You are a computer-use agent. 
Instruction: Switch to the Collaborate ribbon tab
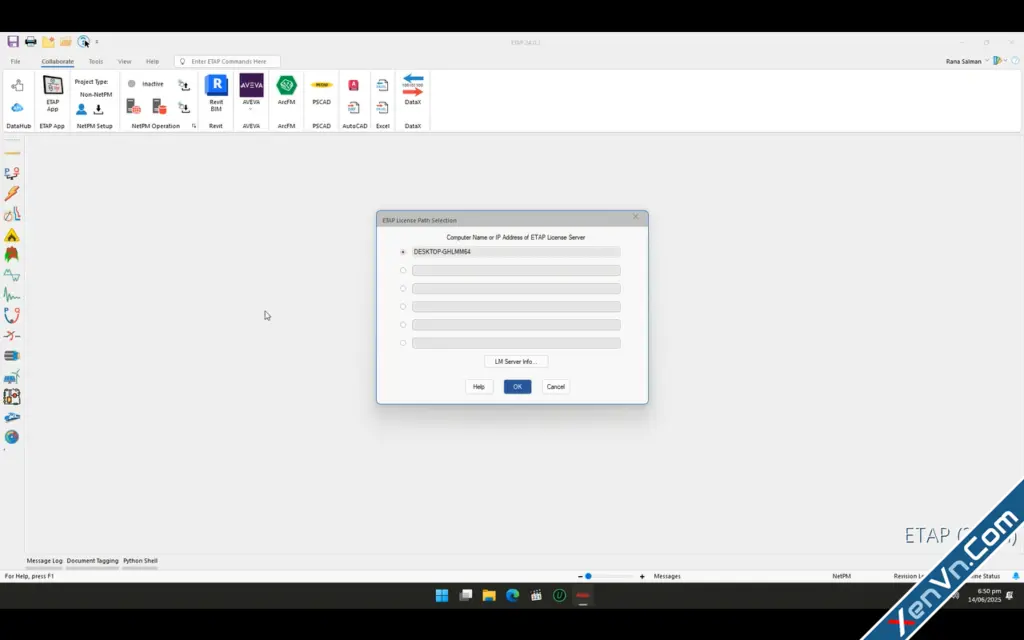click(x=57, y=61)
